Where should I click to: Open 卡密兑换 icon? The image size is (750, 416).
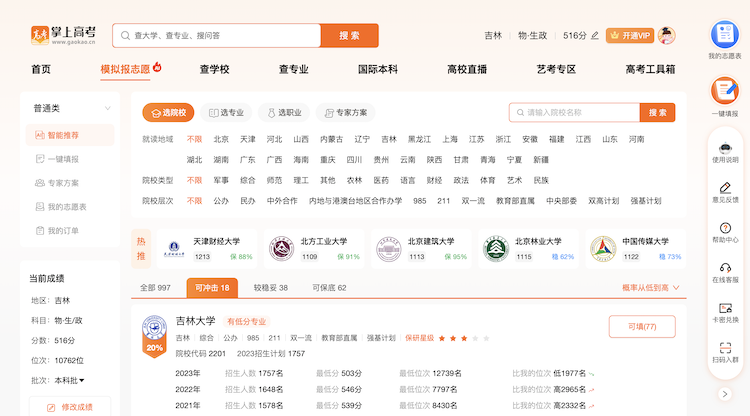tap(725, 308)
